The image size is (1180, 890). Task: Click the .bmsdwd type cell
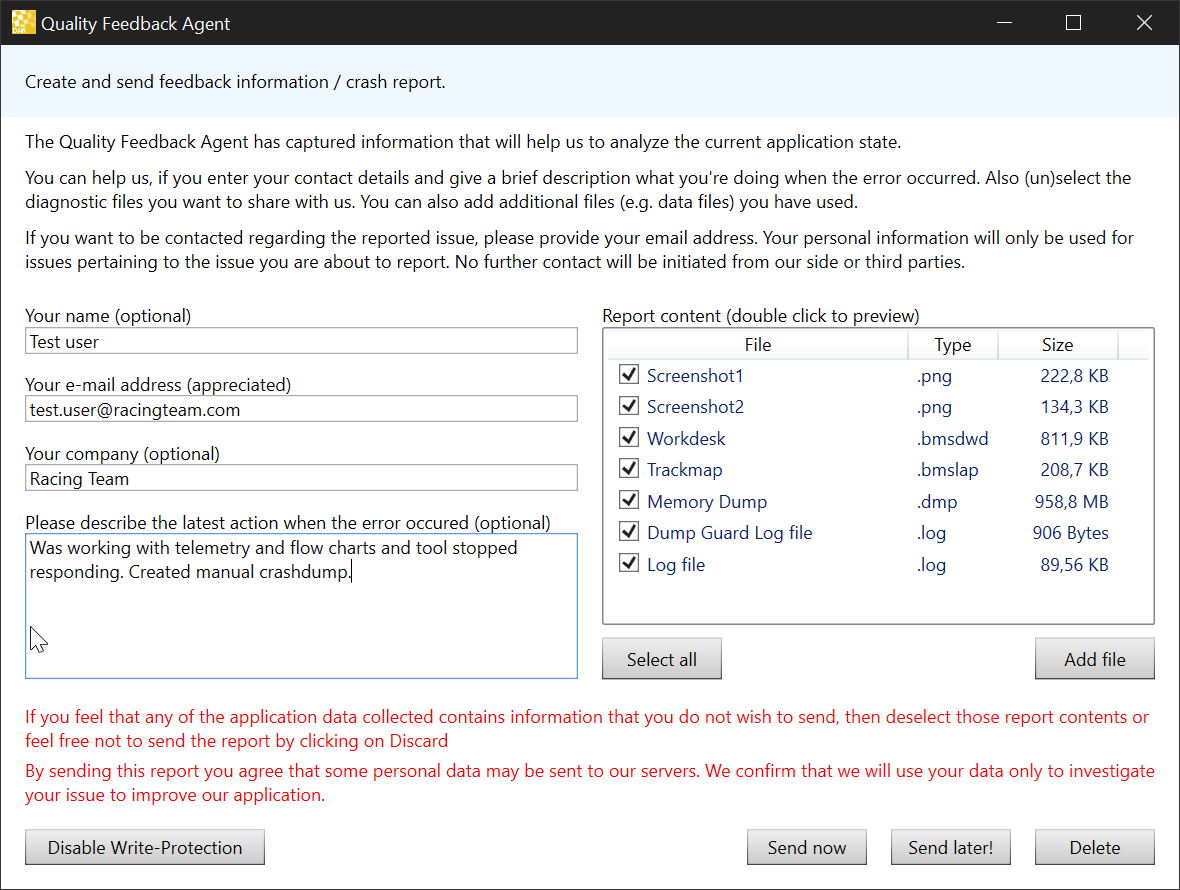click(x=952, y=439)
